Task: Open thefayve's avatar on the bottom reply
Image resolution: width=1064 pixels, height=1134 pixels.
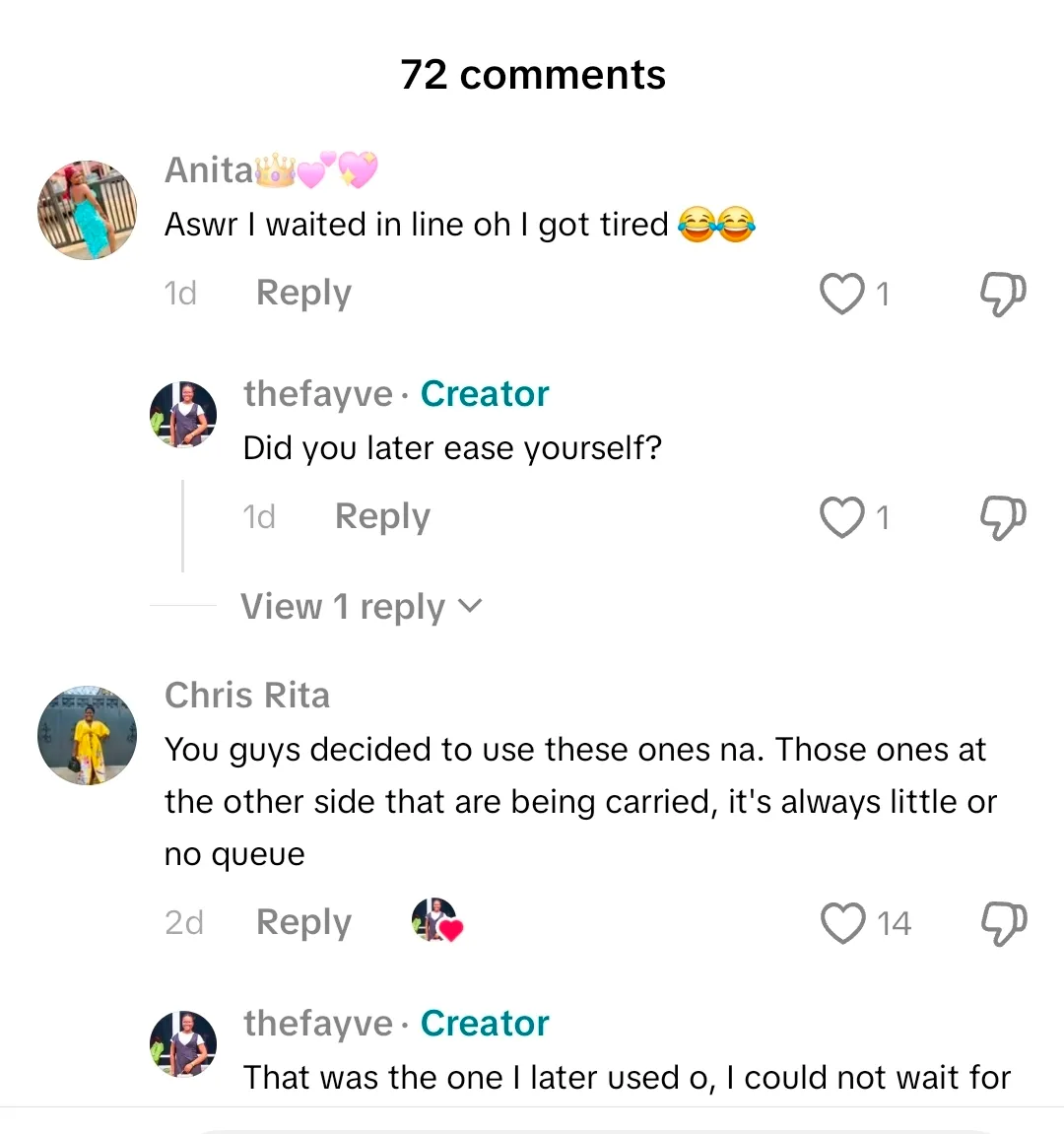Action: pos(183,1043)
